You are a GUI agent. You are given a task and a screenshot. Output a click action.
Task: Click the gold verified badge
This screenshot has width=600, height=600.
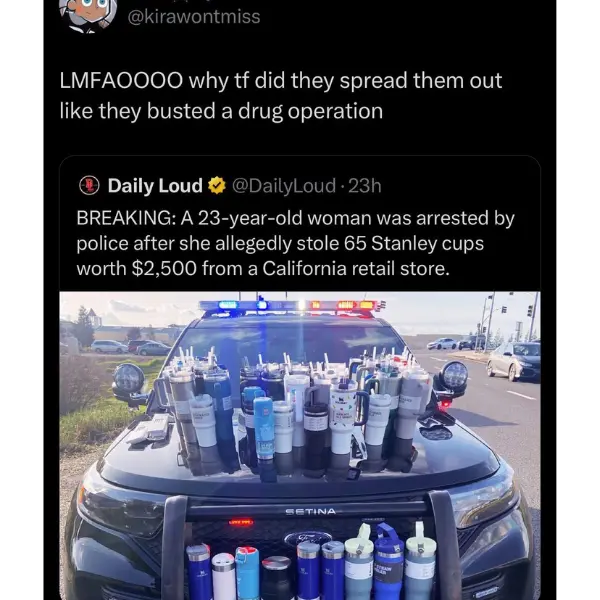tap(217, 186)
